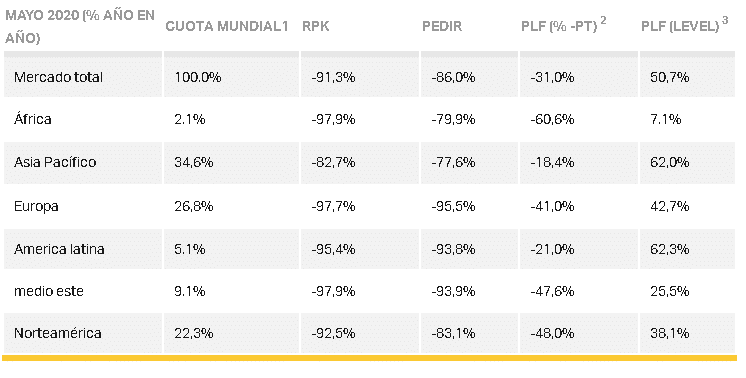Select the África row label
The image size is (746, 378).
tap(32, 118)
